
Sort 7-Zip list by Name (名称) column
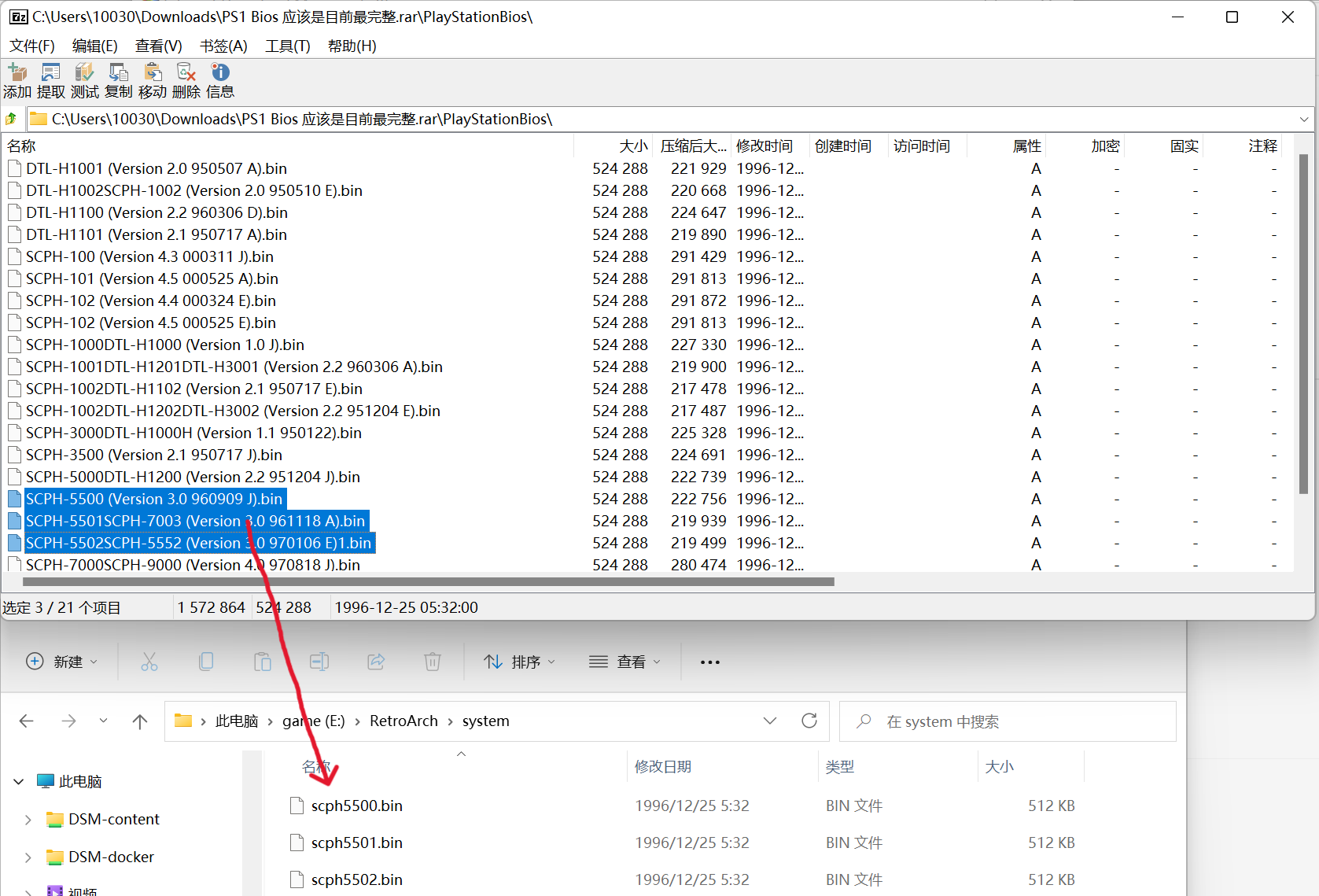(288, 146)
